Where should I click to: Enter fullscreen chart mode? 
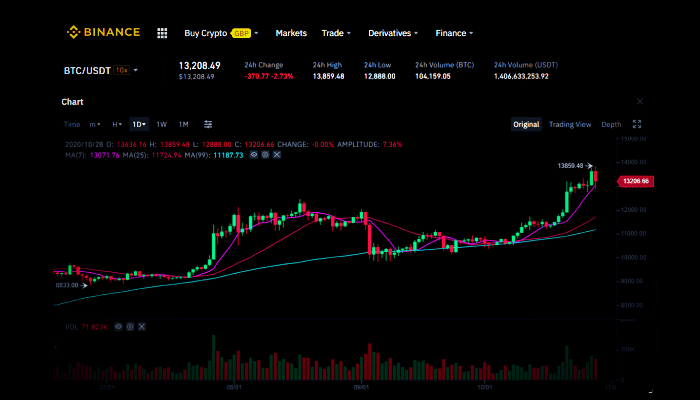click(637, 124)
